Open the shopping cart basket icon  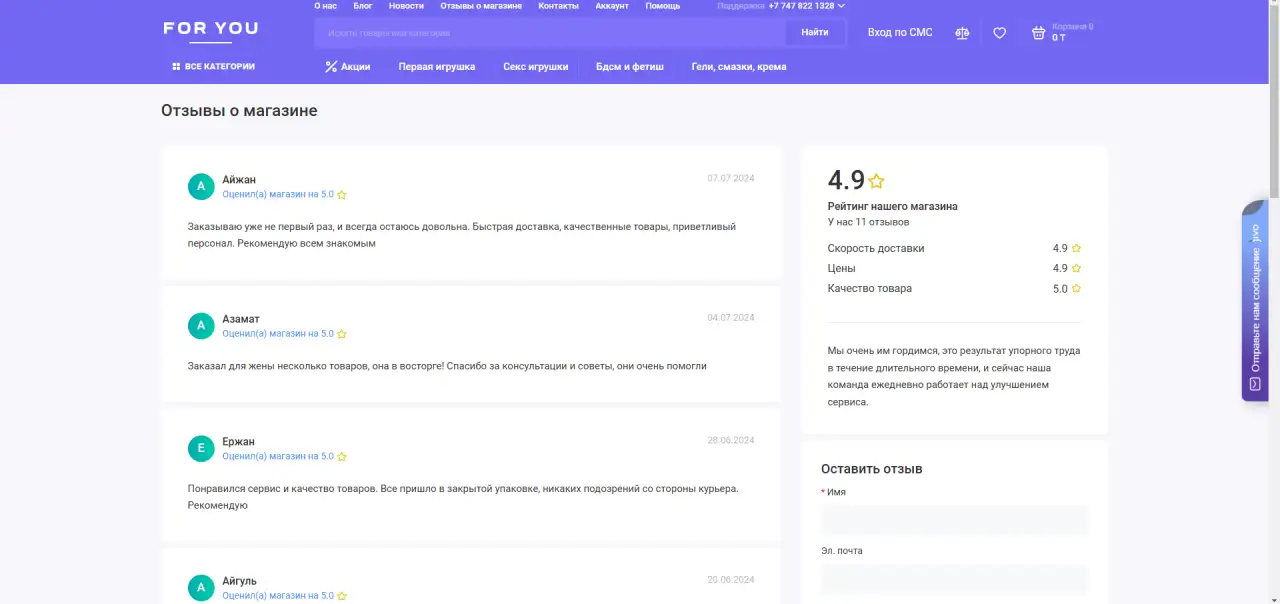tap(1038, 32)
